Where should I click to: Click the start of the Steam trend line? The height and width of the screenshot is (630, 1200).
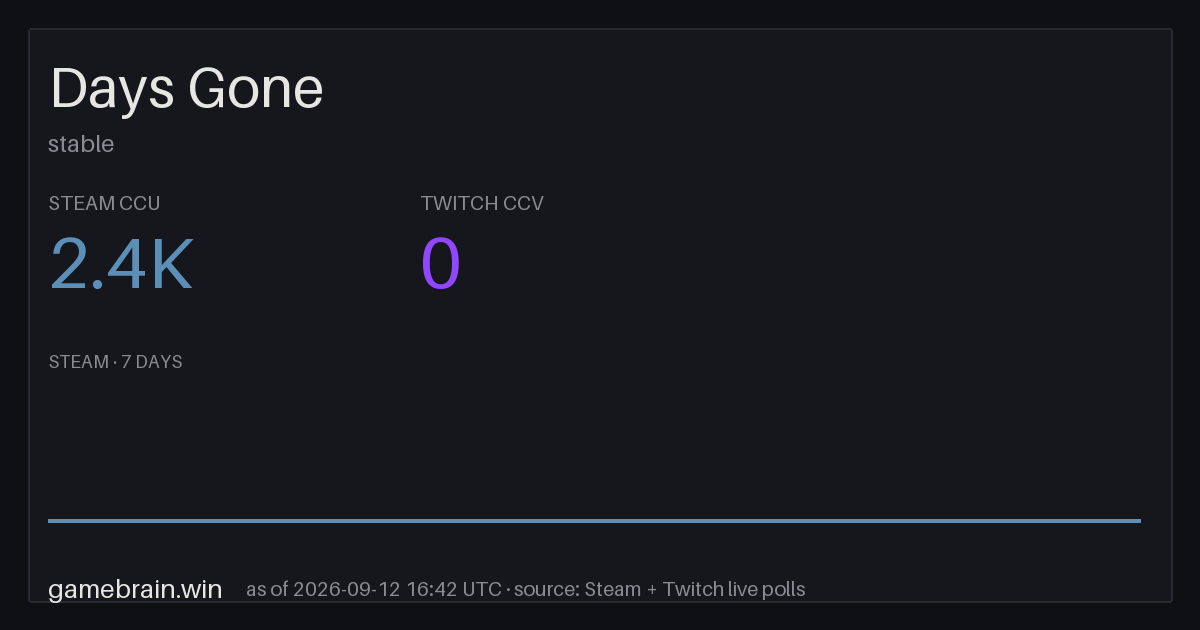tap(50, 520)
